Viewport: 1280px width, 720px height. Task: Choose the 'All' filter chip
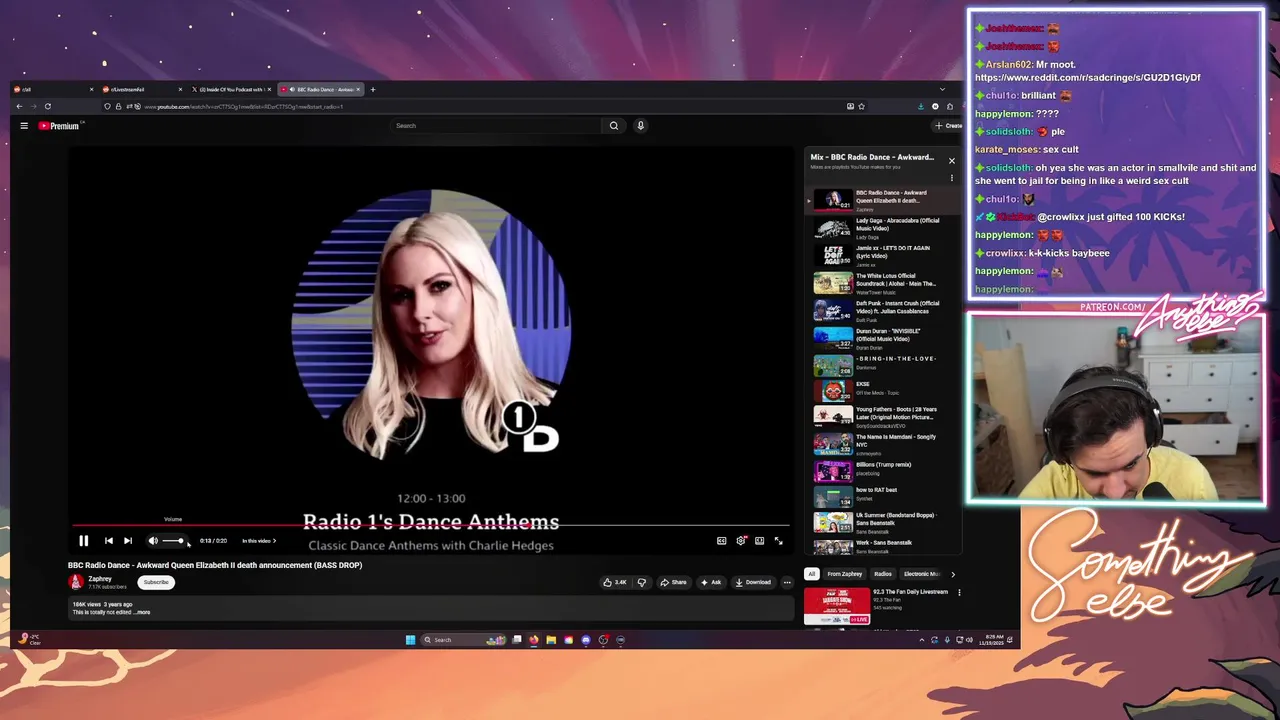pos(812,574)
